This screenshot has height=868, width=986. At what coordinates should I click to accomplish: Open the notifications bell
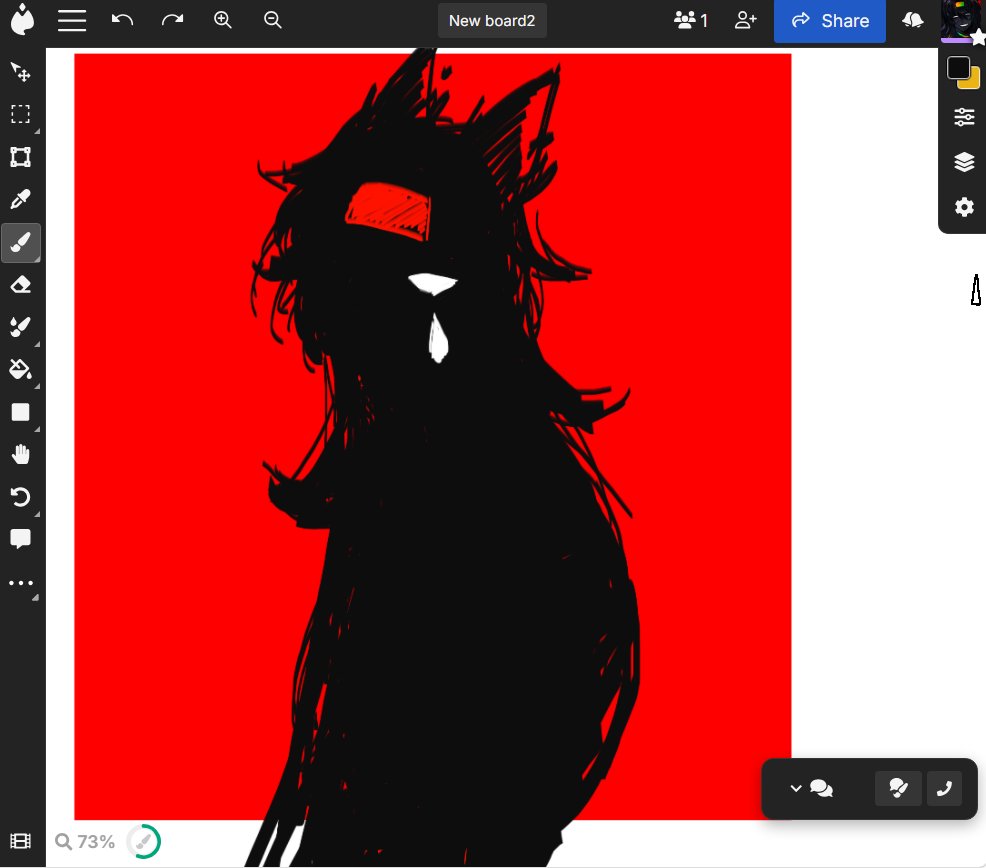(912, 21)
